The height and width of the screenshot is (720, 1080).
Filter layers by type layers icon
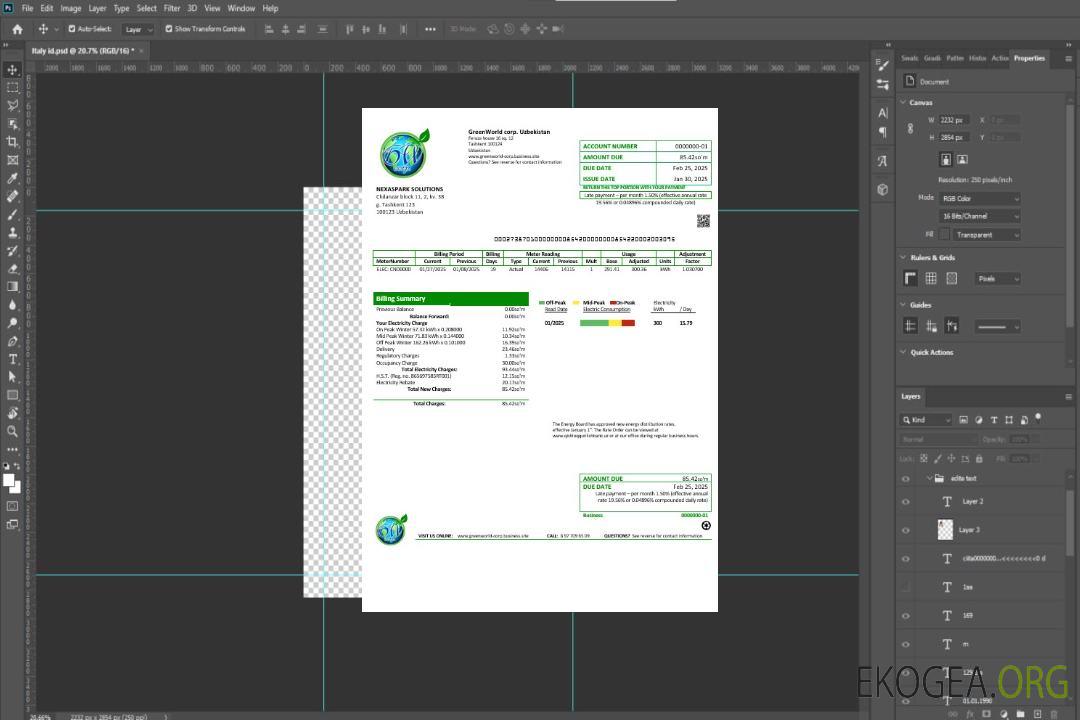pyautogui.click(x=994, y=420)
